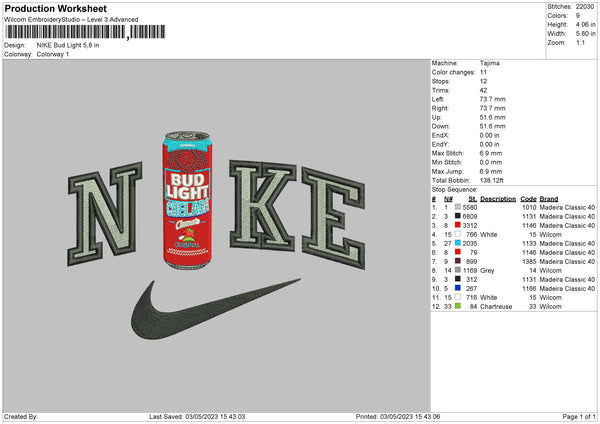
Task: Pick the cyan swatch with 2035 stitches
Action: click(458, 243)
